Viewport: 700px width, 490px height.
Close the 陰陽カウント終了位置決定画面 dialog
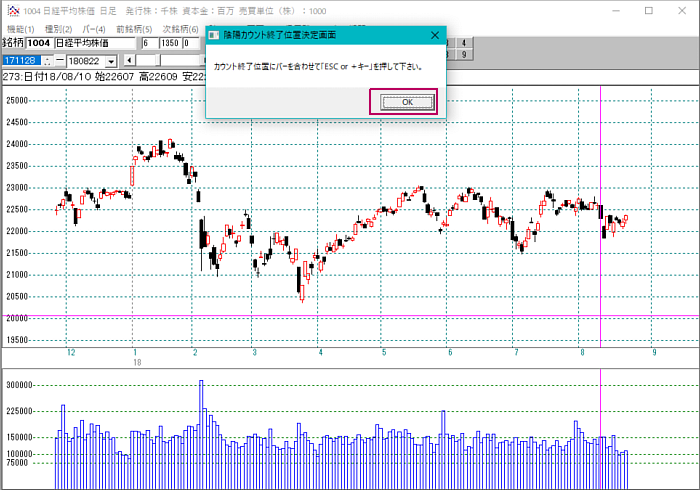435,35
